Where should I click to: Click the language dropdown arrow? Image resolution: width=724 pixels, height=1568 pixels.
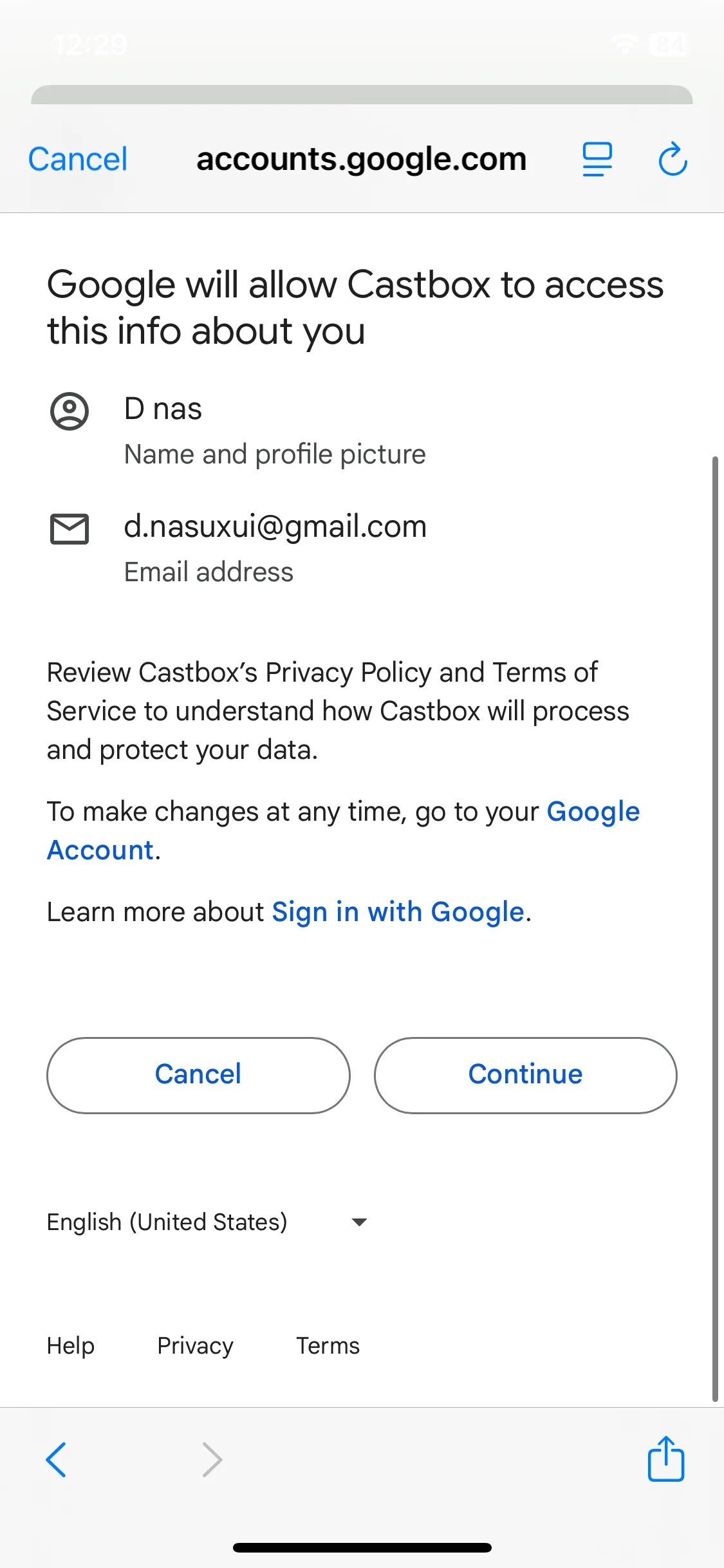[359, 1222]
